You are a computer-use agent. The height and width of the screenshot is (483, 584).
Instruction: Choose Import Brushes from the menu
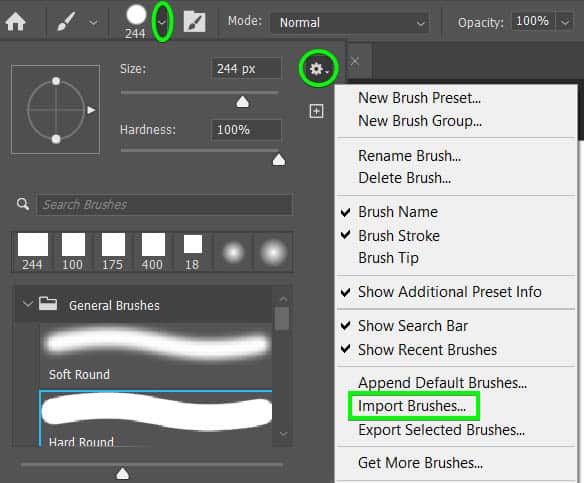pos(412,406)
